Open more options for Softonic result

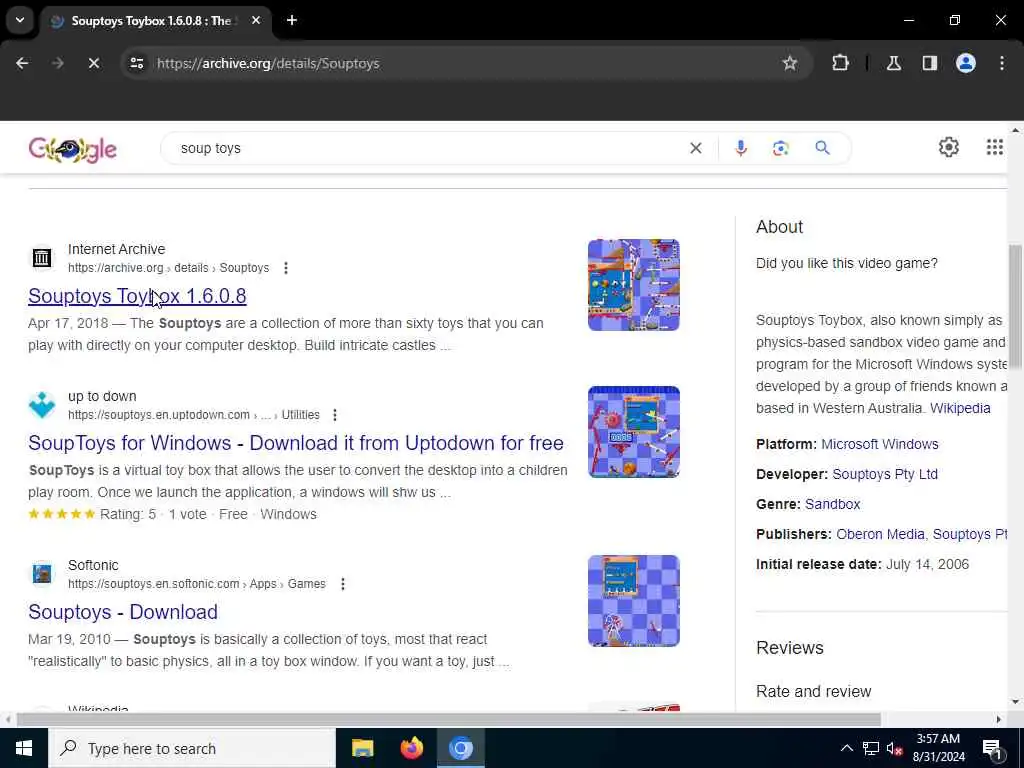[x=343, y=584]
